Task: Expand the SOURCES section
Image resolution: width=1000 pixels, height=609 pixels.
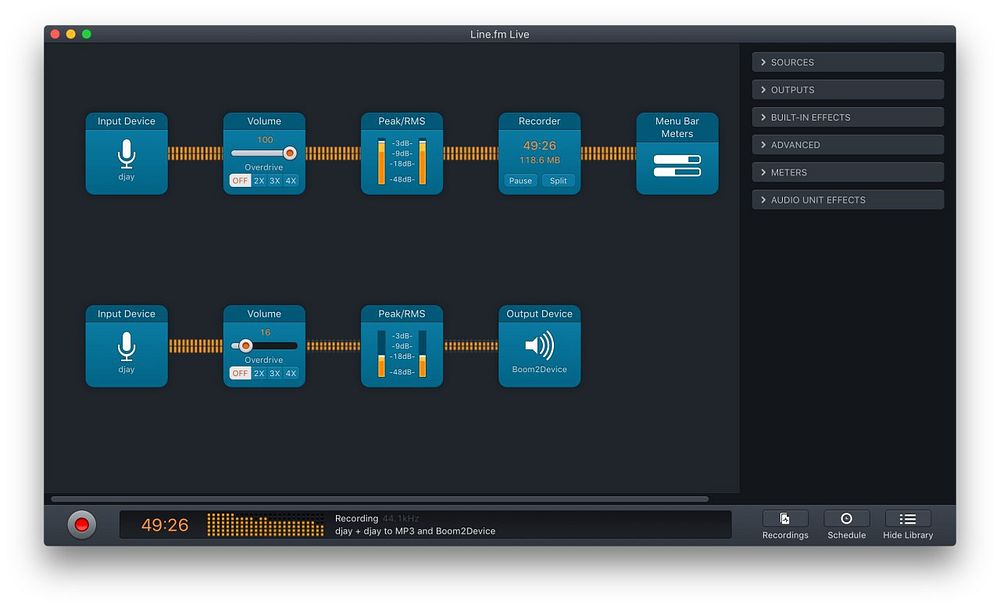Action: pos(848,62)
